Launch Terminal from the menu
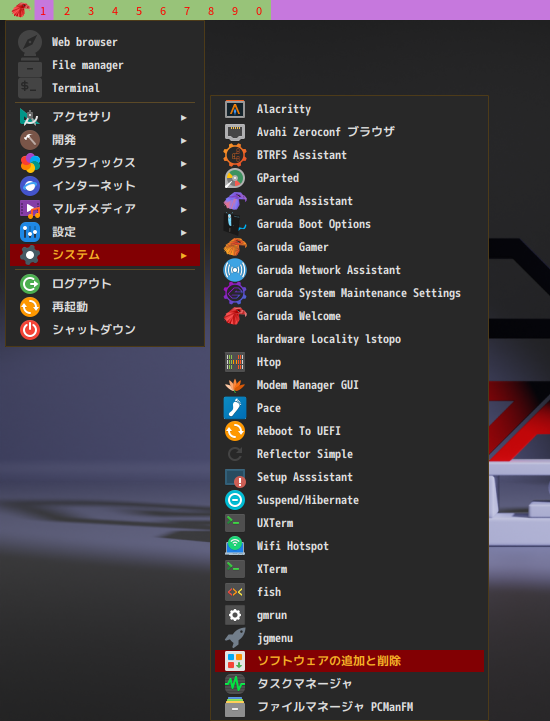Screen dimensions: 550x721 [105, 88]
